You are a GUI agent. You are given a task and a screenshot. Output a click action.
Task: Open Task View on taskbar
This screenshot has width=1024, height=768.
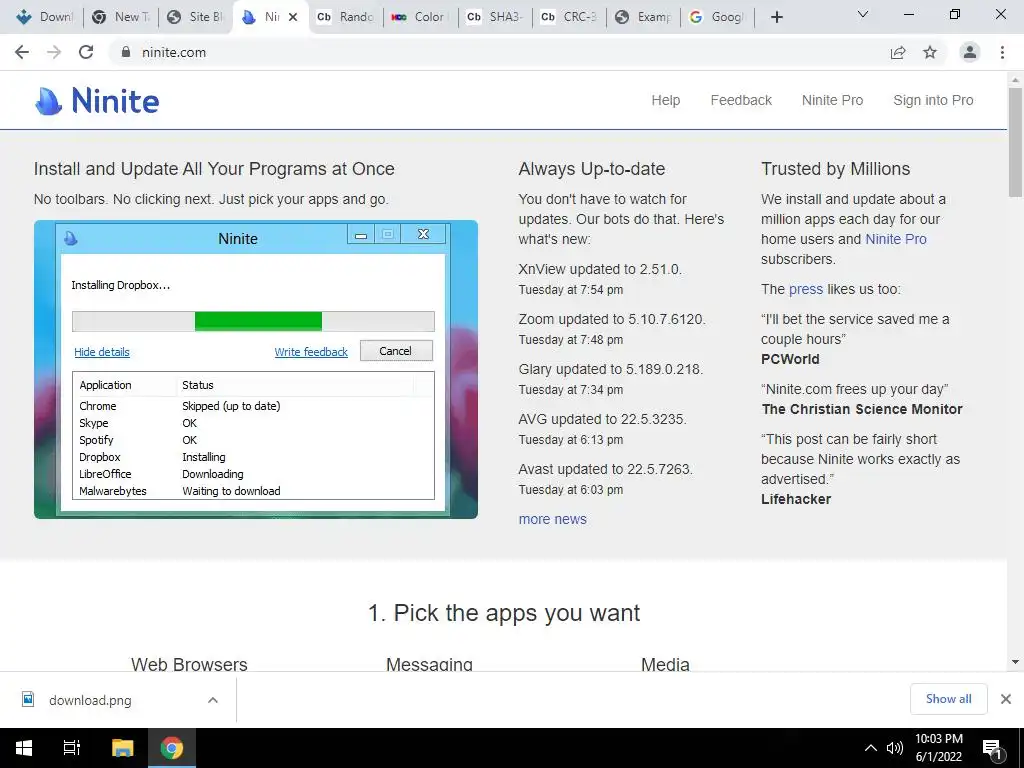point(72,748)
